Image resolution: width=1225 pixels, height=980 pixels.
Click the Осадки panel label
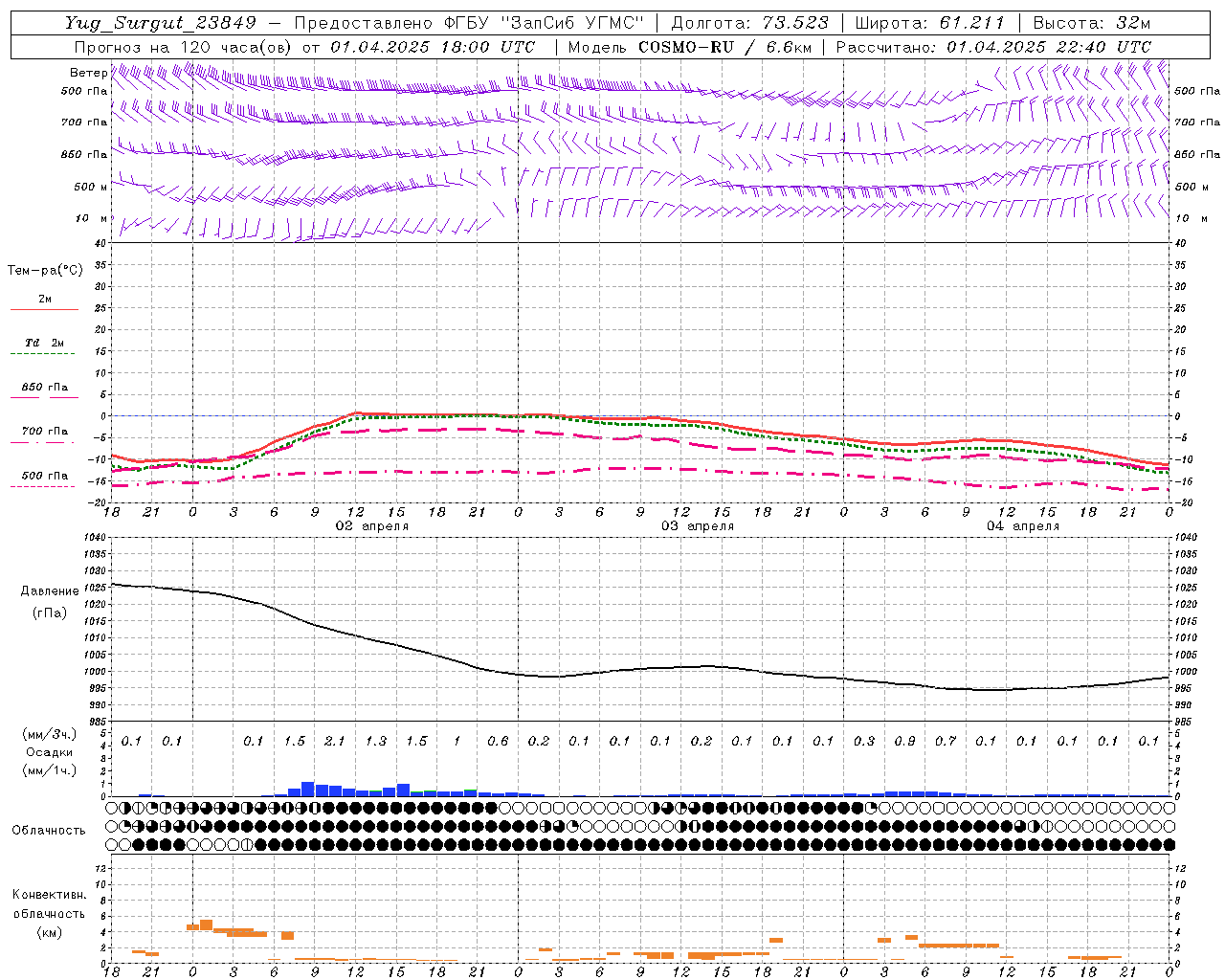[x=50, y=752]
